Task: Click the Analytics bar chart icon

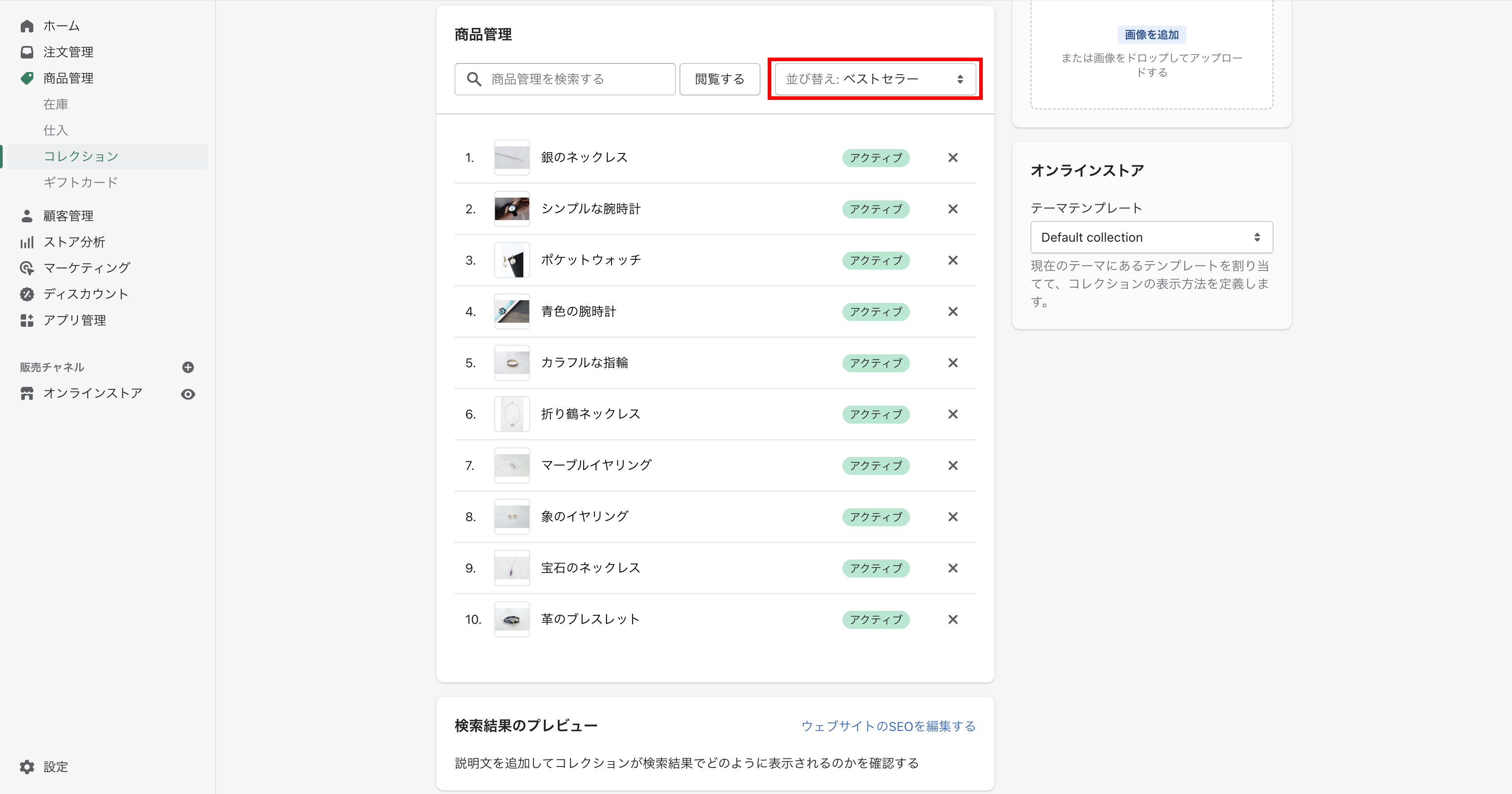Action: (27, 242)
